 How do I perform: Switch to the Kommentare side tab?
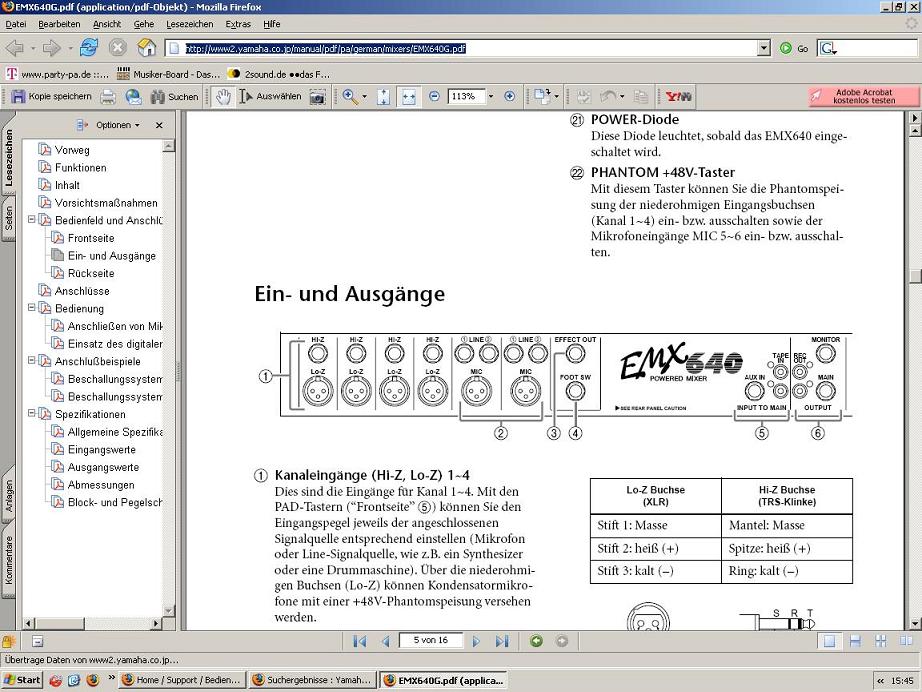coord(8,560)
